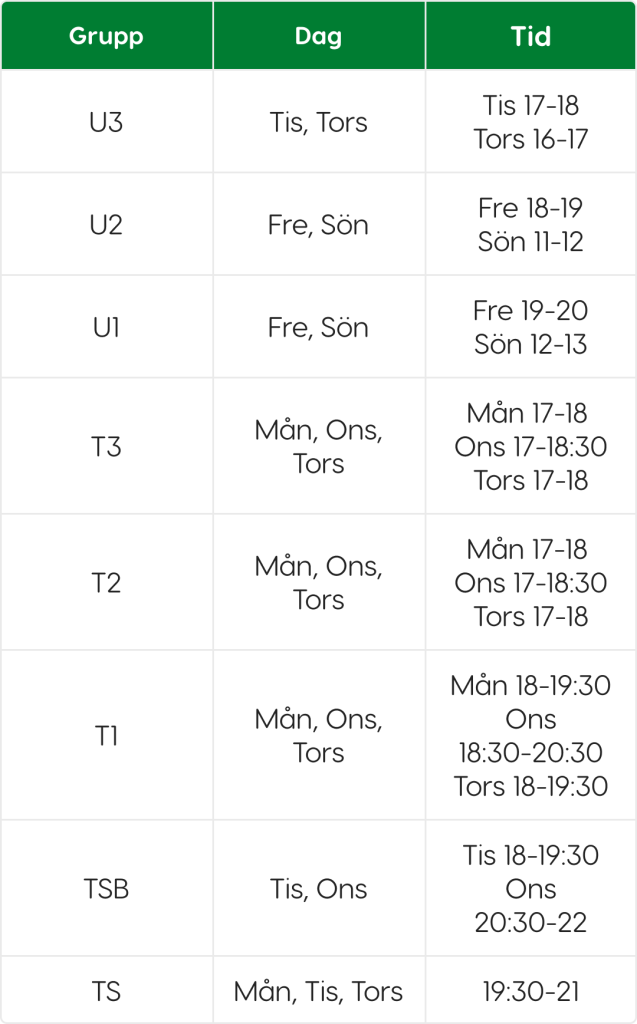
Task: Click the Grupp column header
Action: pos(106,37)
